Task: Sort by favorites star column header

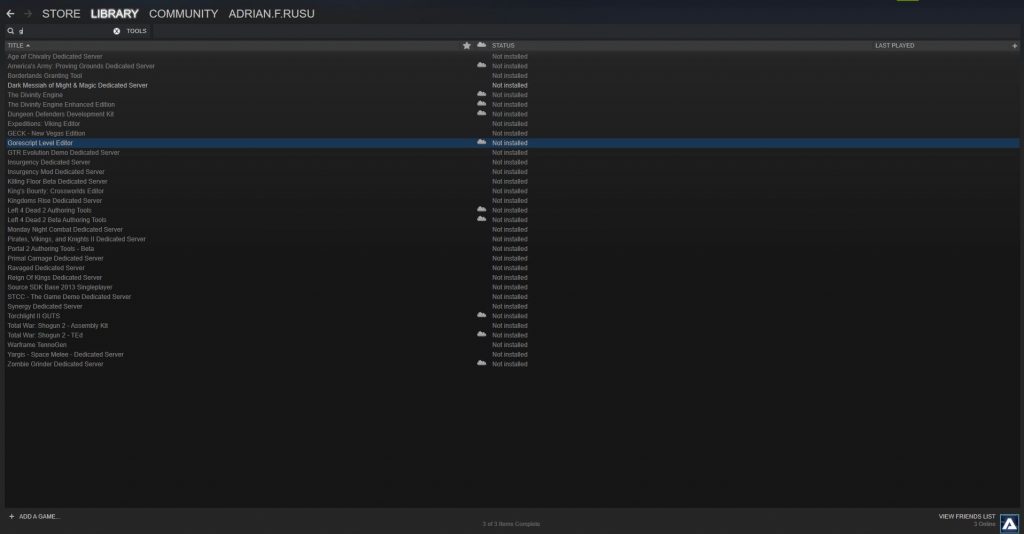Action: pyautogui.click(x=466, y=46)
